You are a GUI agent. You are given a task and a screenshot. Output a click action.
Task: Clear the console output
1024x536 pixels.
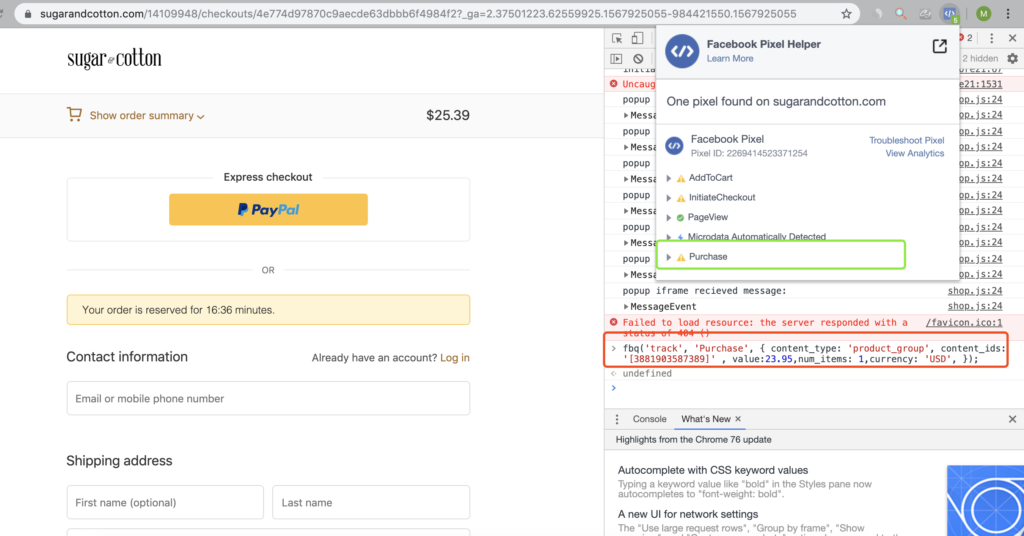point(638,59)
